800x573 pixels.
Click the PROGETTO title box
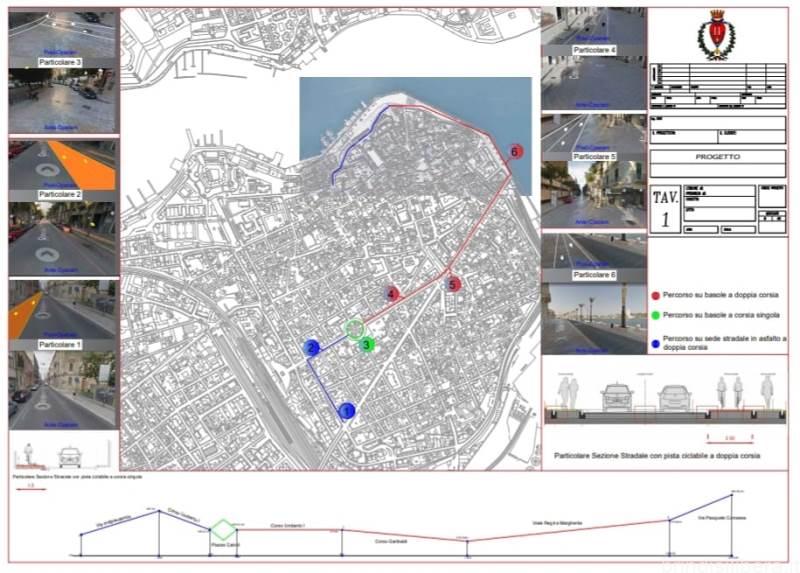pos(717,157)
